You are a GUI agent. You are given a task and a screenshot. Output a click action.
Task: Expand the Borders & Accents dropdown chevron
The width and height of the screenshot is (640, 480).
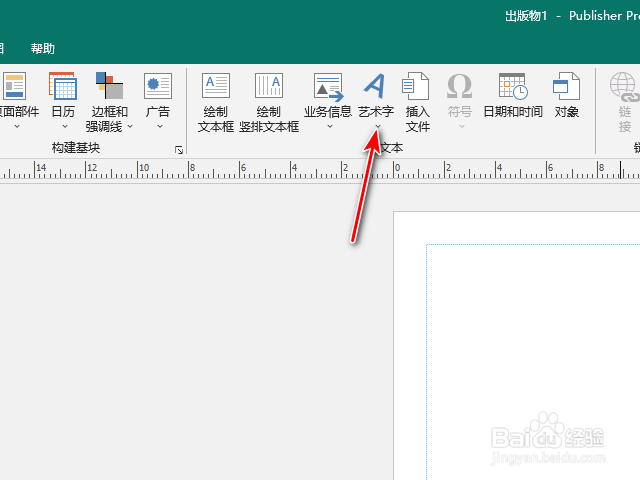pyautogui.click(x=130, y=127)
